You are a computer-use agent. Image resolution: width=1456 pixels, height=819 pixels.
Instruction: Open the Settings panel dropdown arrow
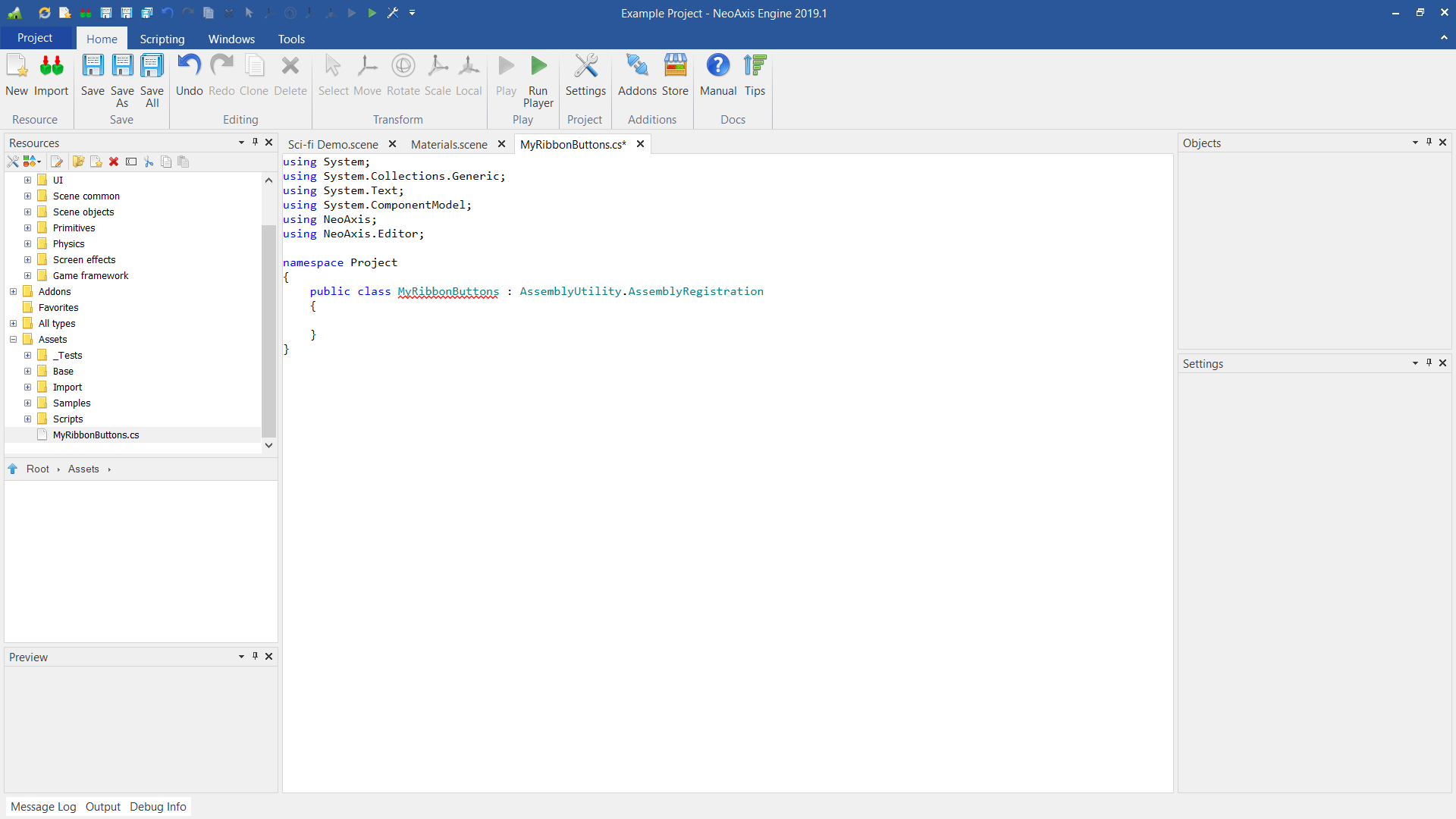coord(1415,363)
